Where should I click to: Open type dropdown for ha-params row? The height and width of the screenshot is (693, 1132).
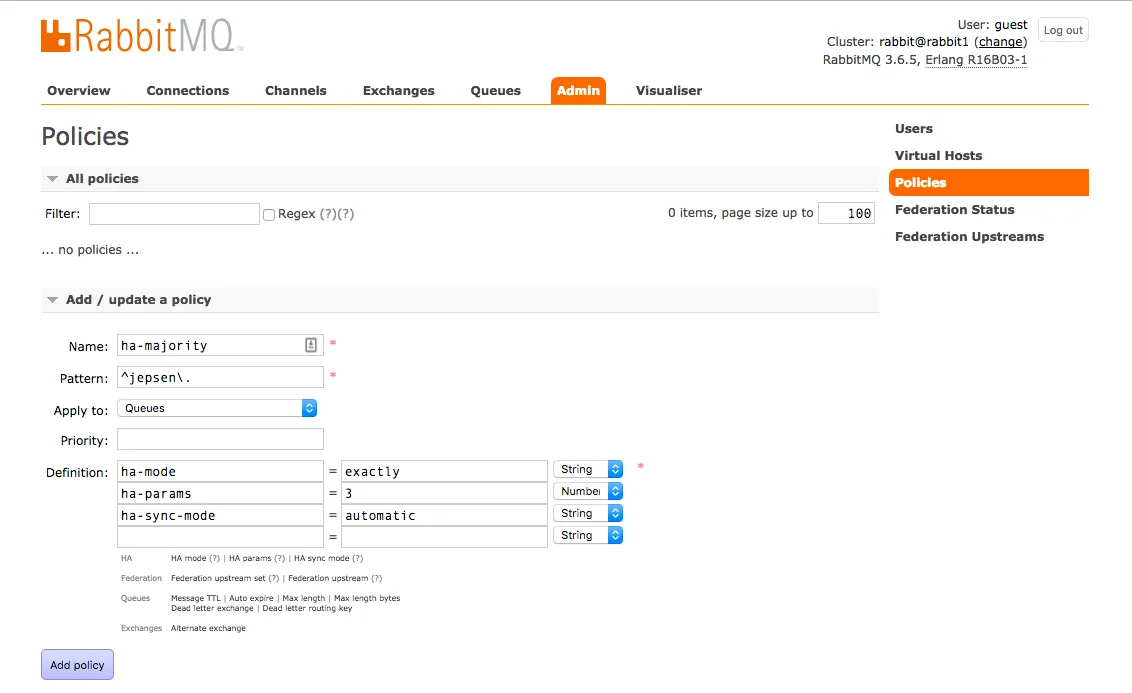[588, 491]
